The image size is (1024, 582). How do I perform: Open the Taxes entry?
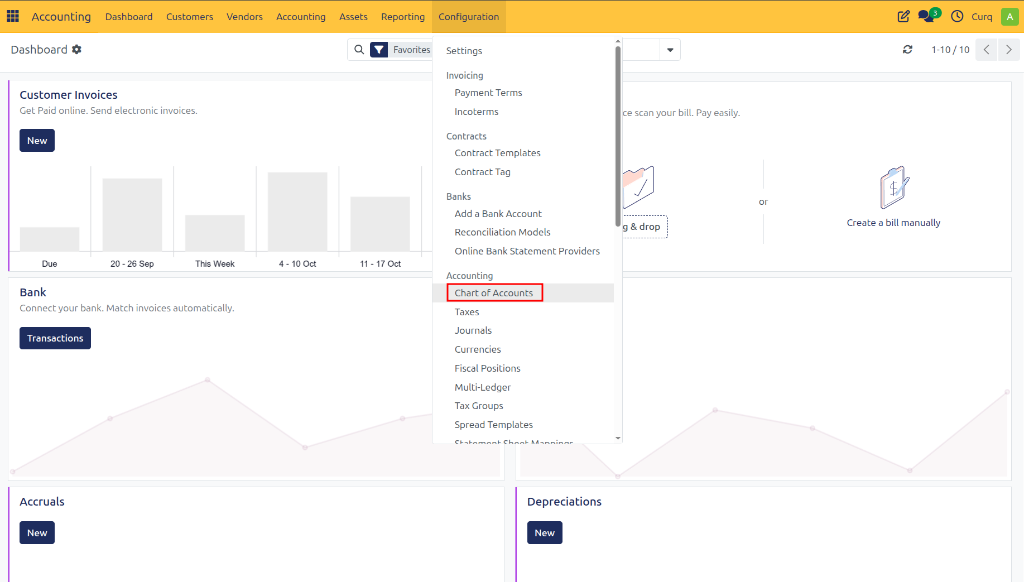tap(466, 312)
